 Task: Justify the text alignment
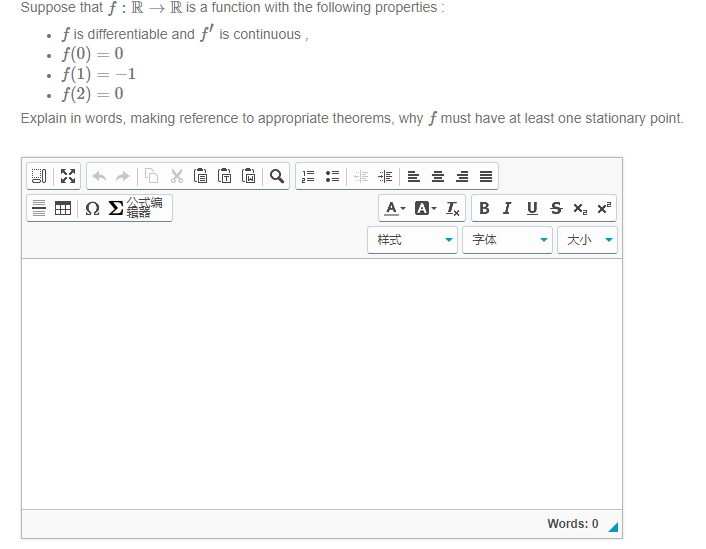point(486,176)
